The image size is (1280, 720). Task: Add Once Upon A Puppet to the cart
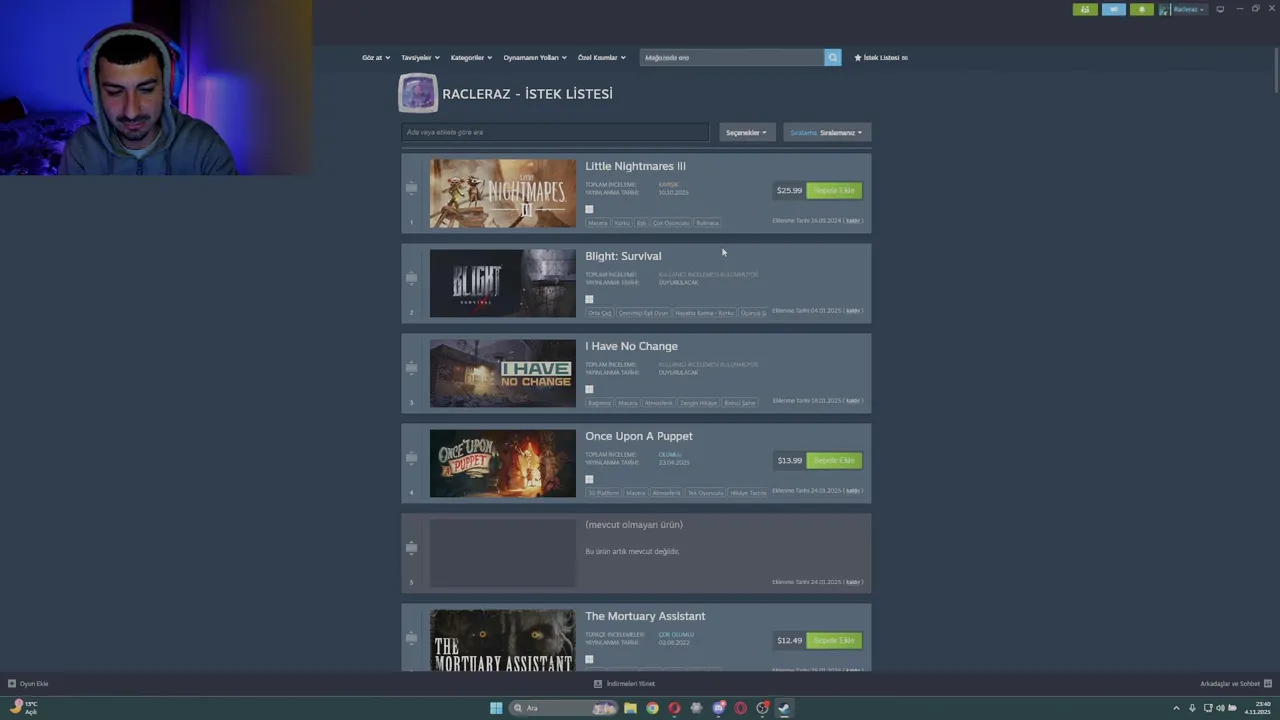(x=834, y=460)
